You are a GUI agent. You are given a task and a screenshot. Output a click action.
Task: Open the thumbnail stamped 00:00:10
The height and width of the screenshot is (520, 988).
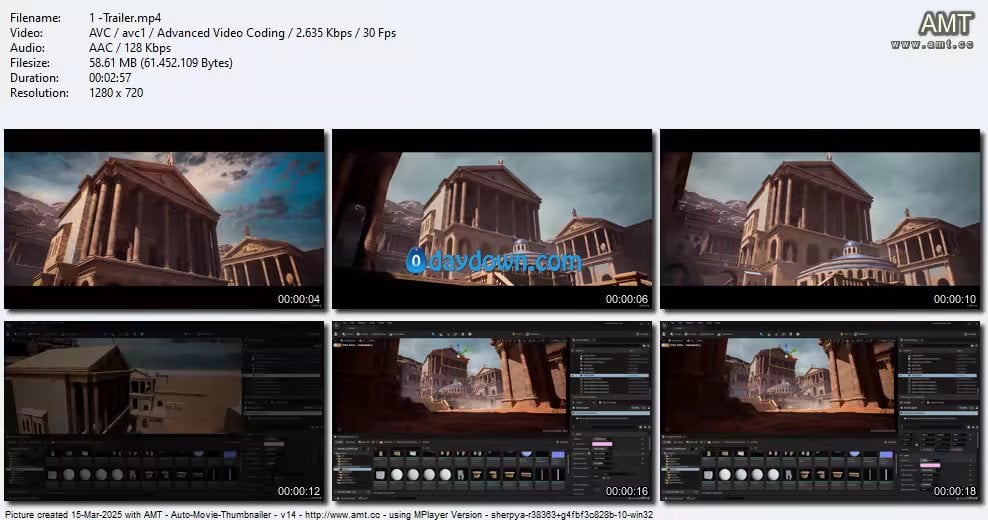coord(820,219)
